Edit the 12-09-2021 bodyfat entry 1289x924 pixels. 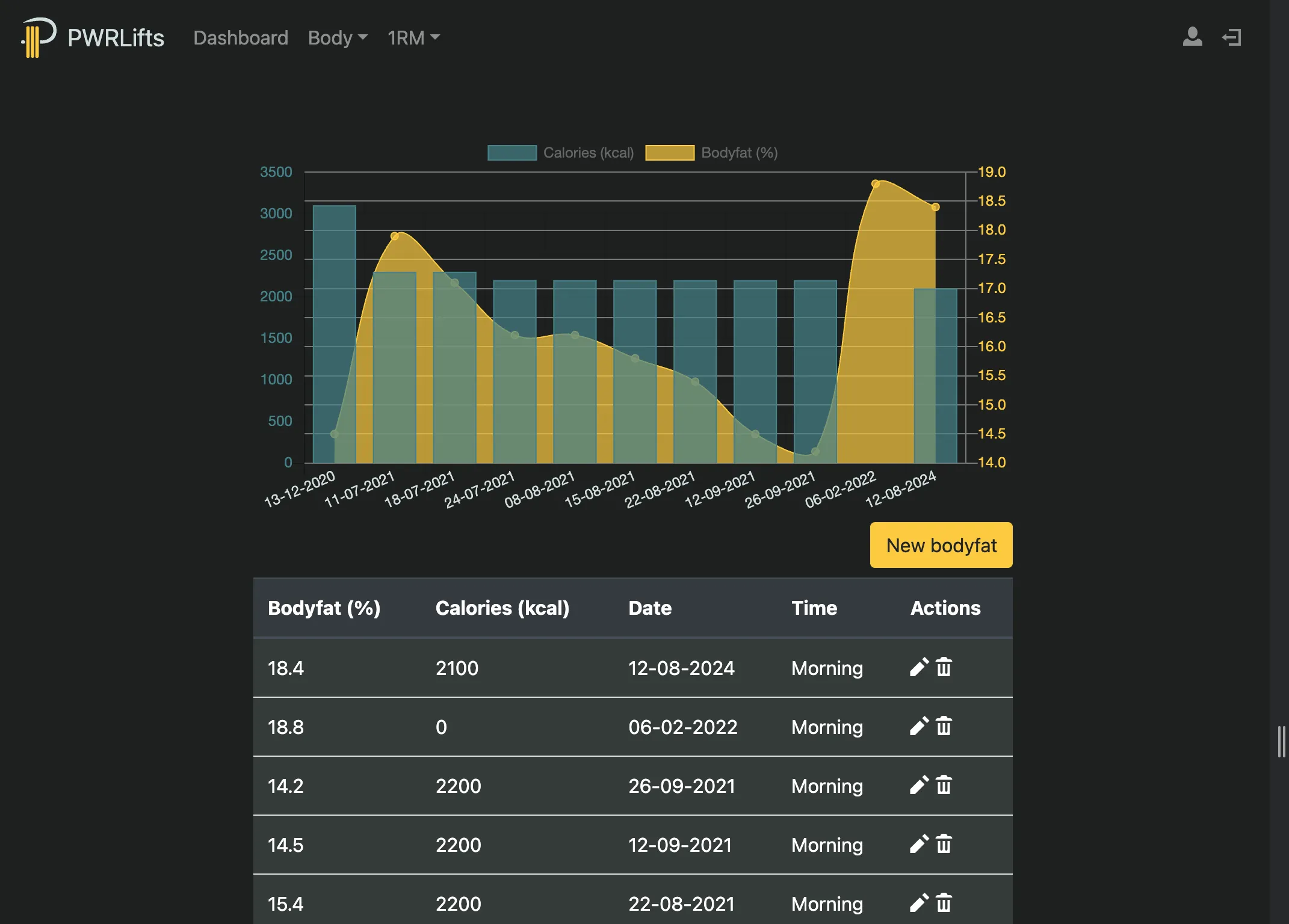pos(919,844)
